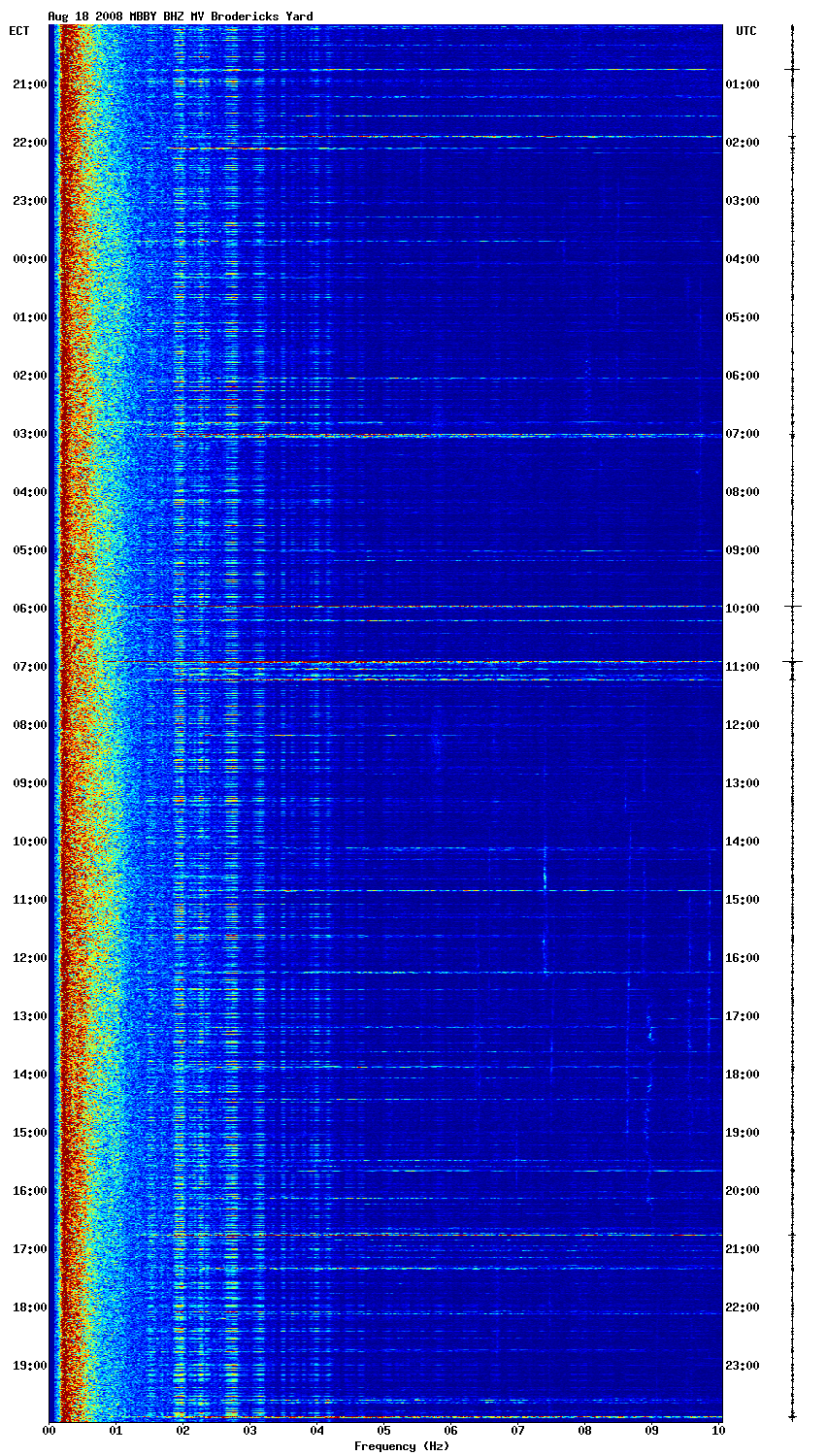Click the 06 frequency axis tick label
The image size is (827, 1456).
(x=451, y=1431)
